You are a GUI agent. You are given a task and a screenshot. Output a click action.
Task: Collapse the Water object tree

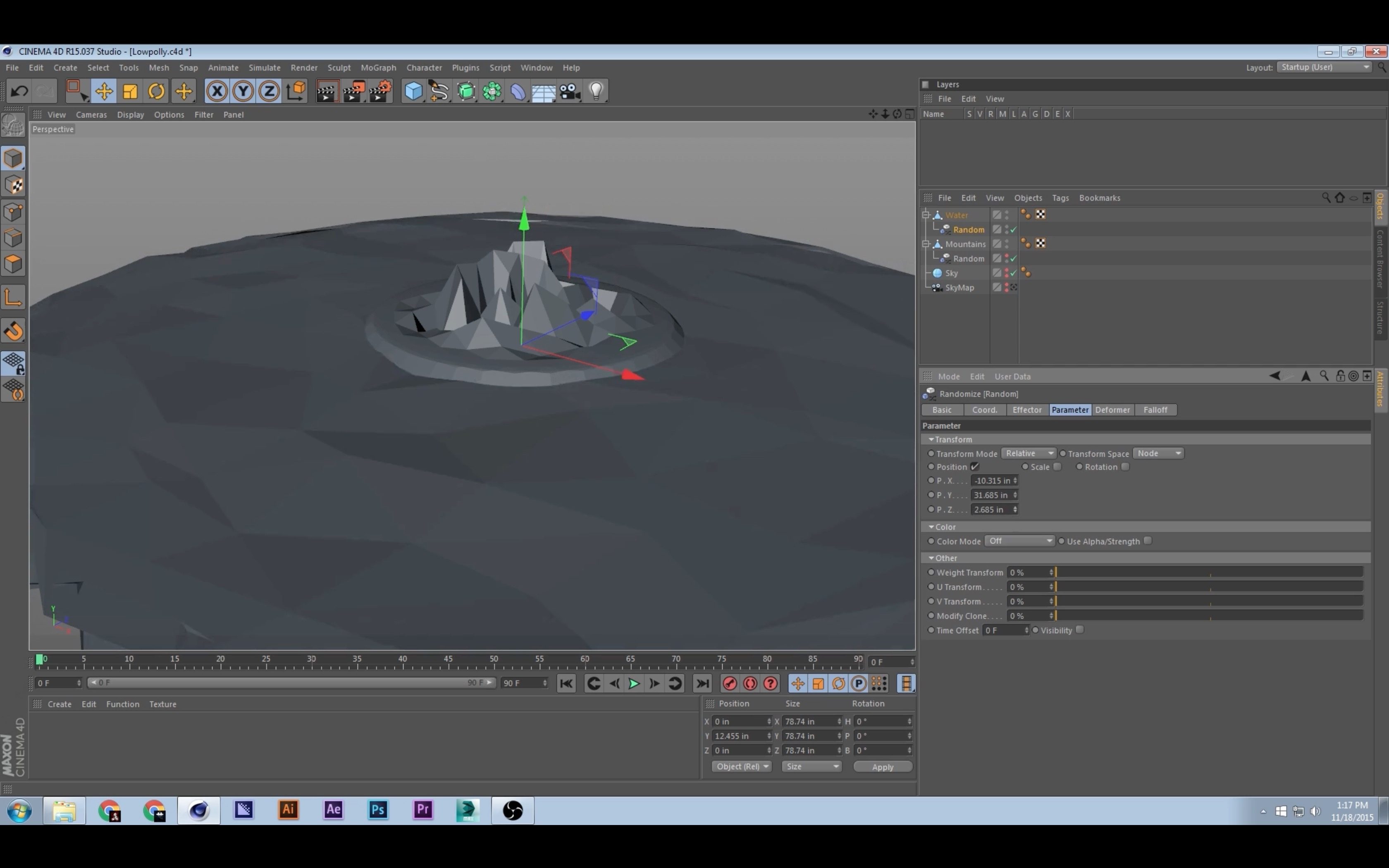925,215
